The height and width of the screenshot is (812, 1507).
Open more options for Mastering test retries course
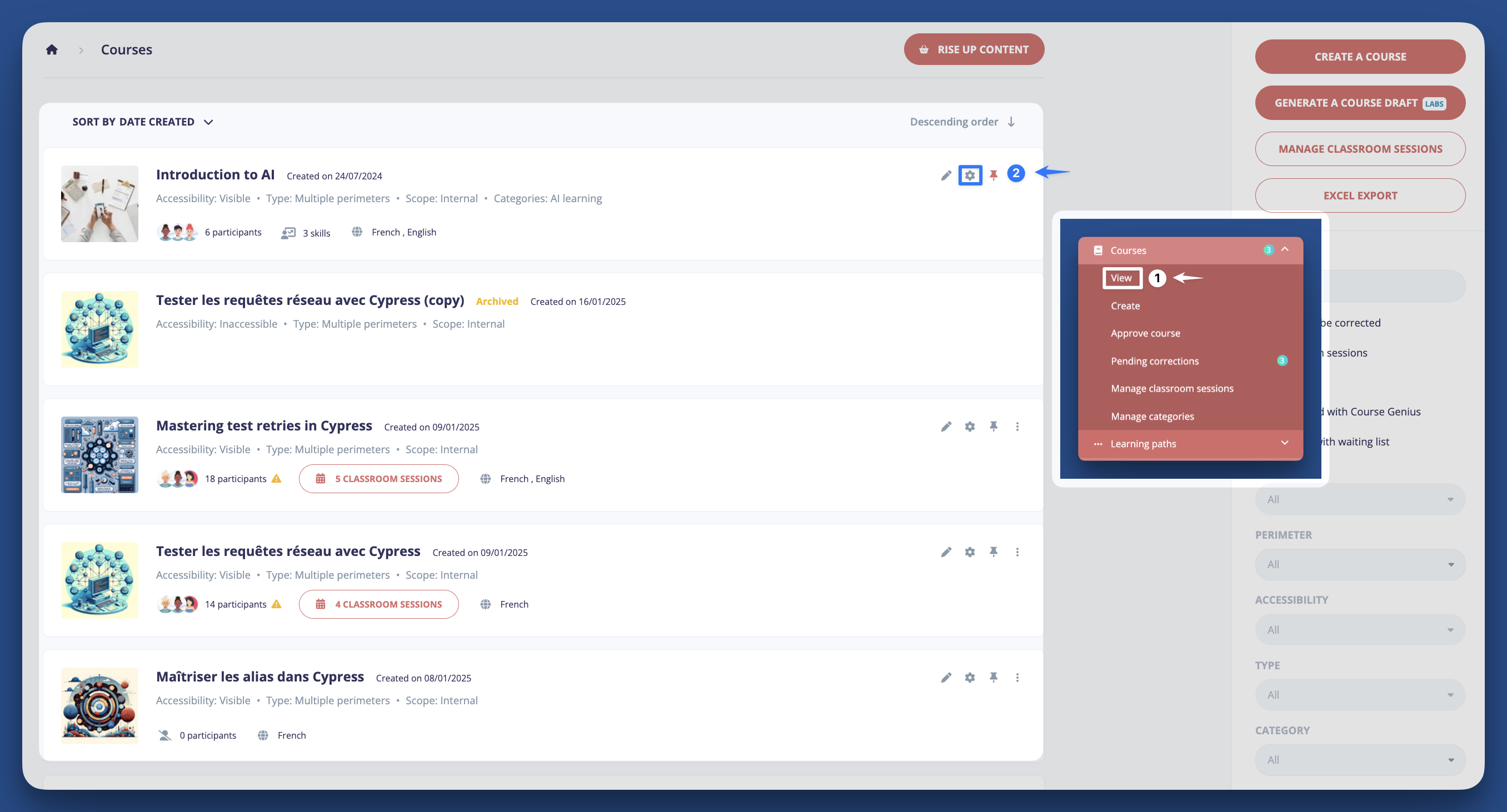(1017, 426)
